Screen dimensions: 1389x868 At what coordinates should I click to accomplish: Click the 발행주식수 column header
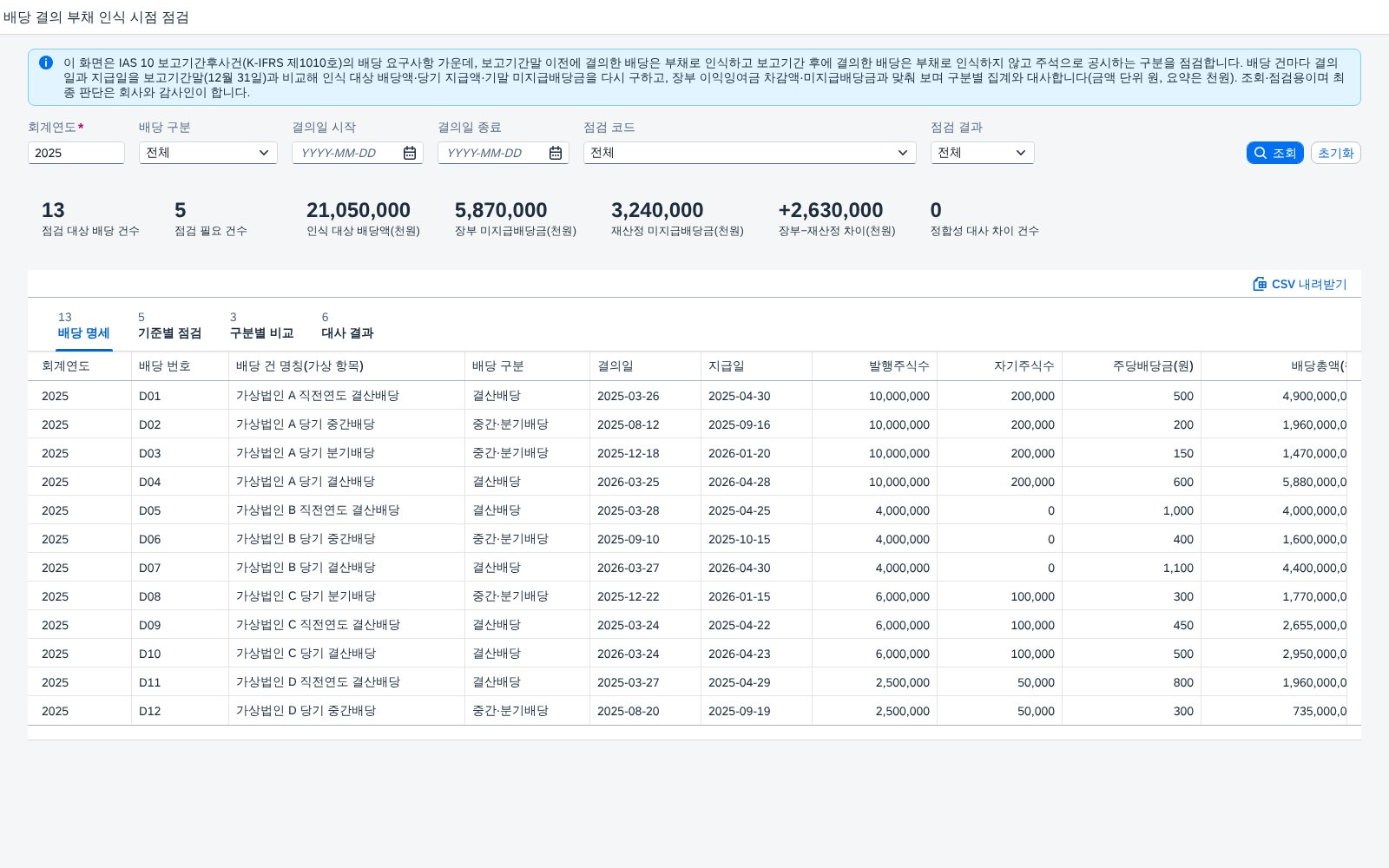874,366
